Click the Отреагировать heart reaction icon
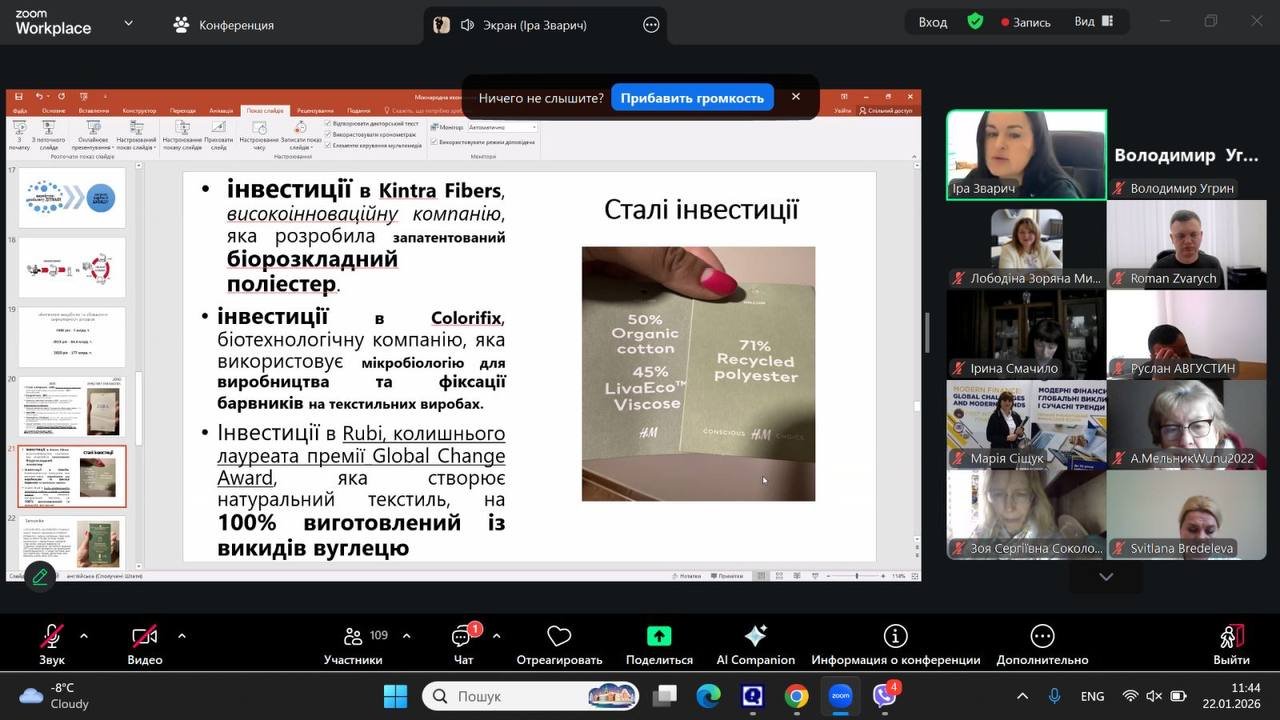Screen dimensions: 1280x720 pyautogui.click(x=559, y=637)
